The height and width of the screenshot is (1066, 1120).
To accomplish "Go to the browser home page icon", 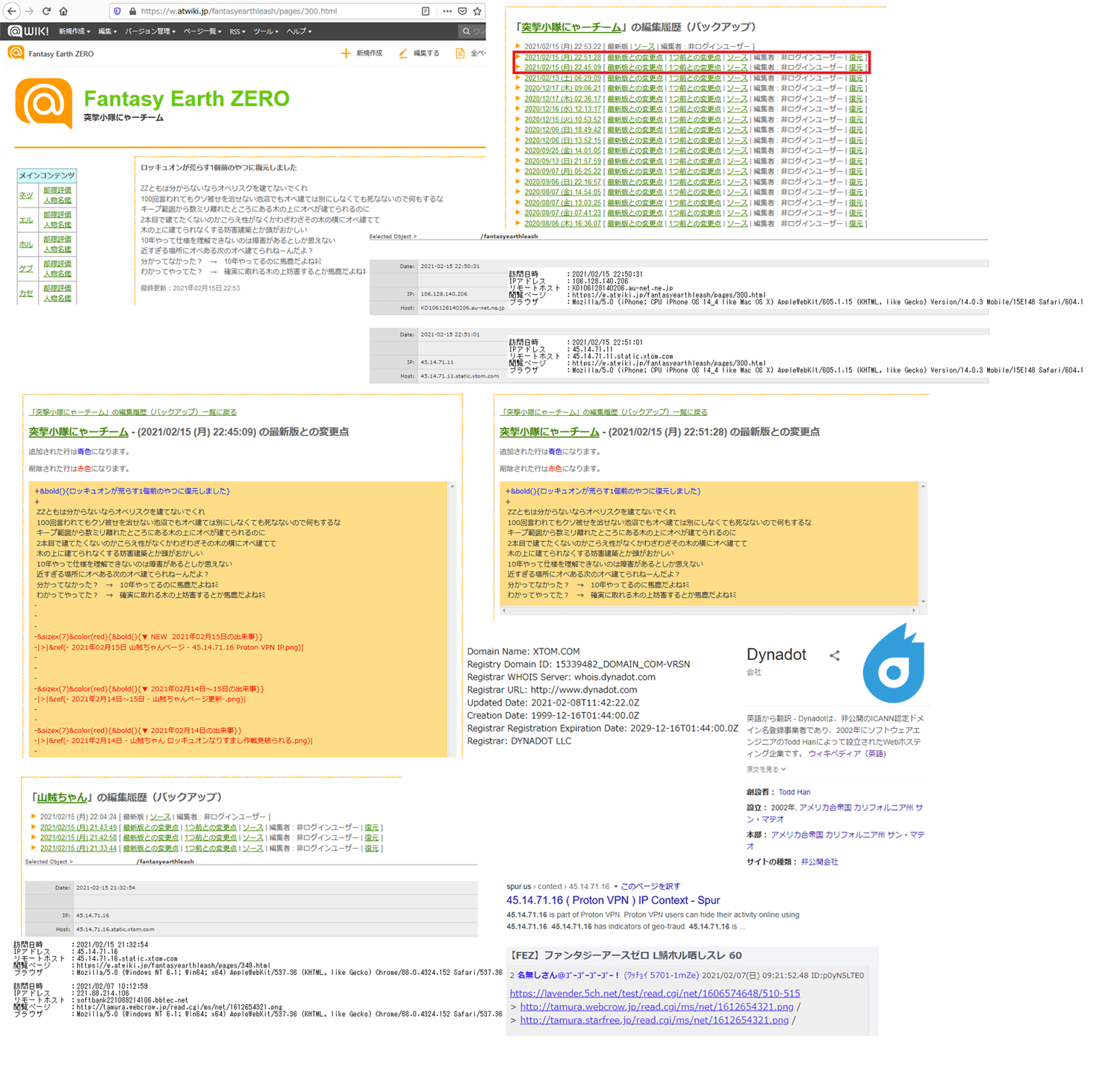I will [x=63, y=11].
